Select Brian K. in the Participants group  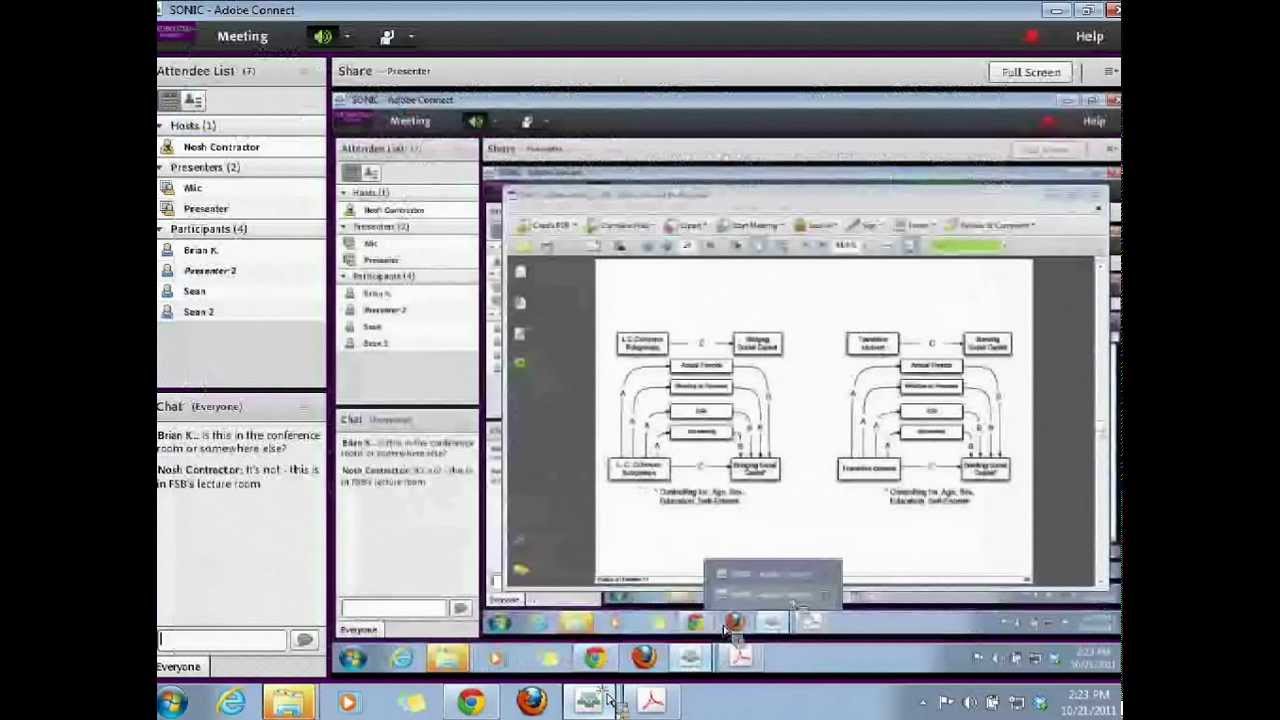click(x=201, y=250)
